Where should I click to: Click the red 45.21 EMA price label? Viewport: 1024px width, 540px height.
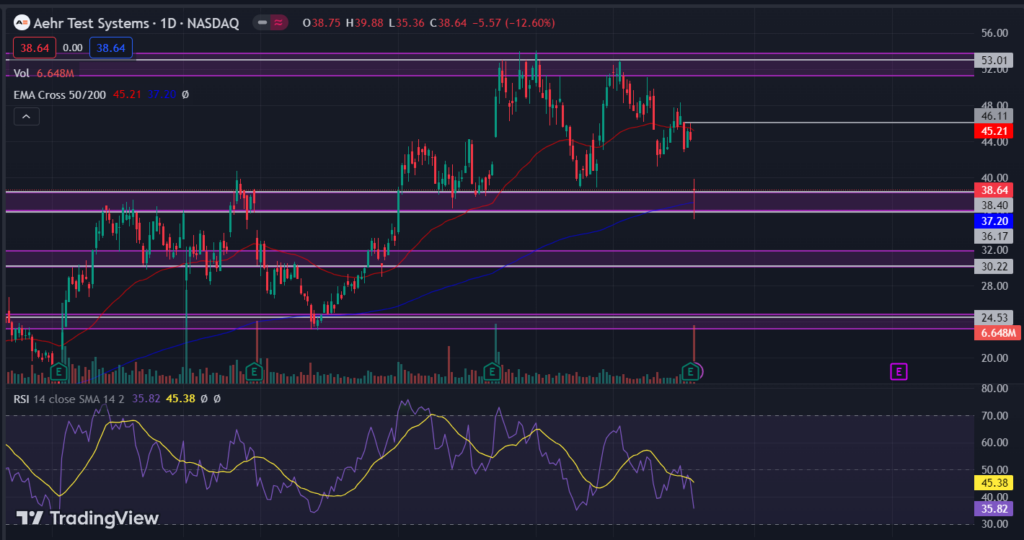[x=993, y=131]
